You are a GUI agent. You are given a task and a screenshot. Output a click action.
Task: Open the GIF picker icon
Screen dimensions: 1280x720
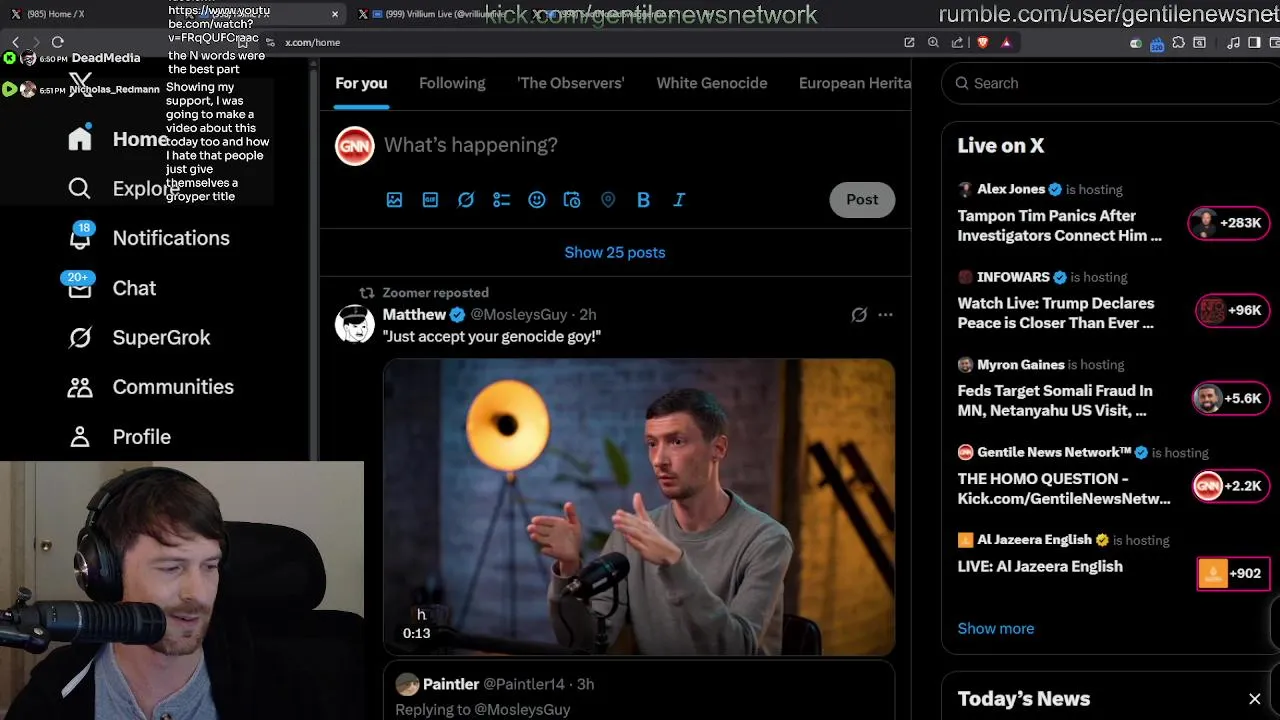pyautogui.click(x=430, y=200)
